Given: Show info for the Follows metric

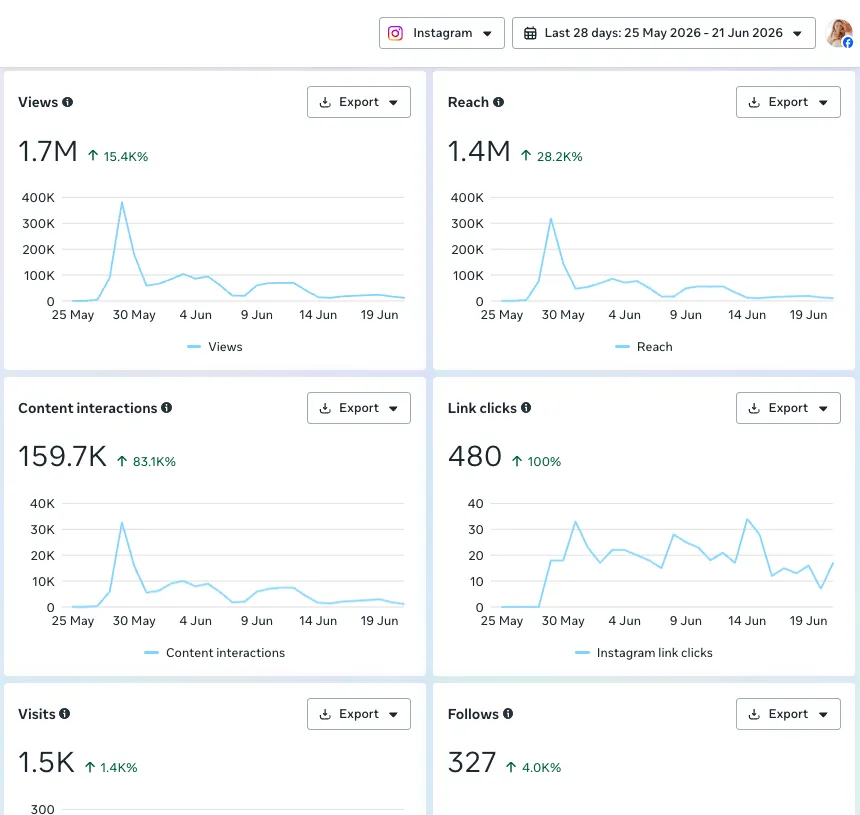Looking at the screenshot, I should (508, 714).
